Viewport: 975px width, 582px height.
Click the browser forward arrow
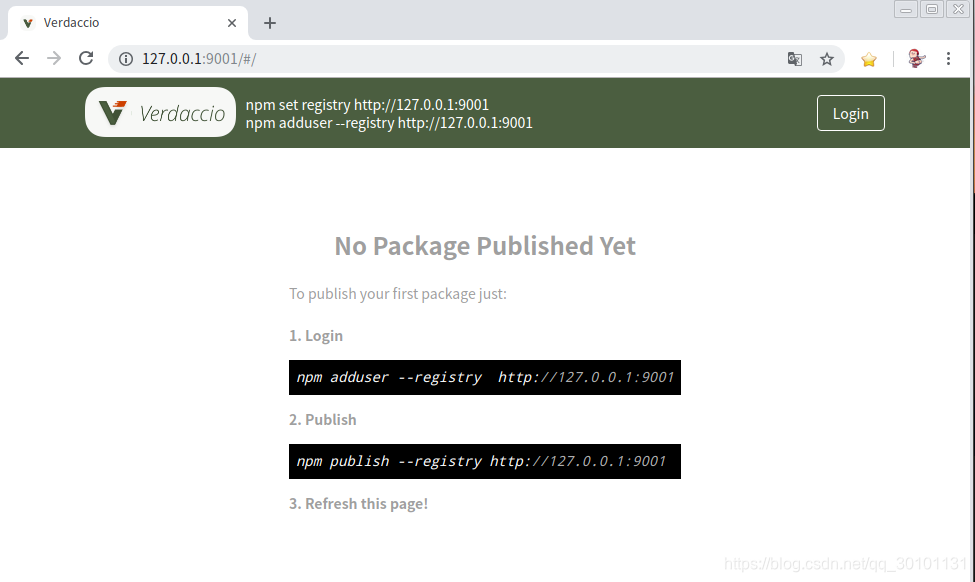point(54,58)
